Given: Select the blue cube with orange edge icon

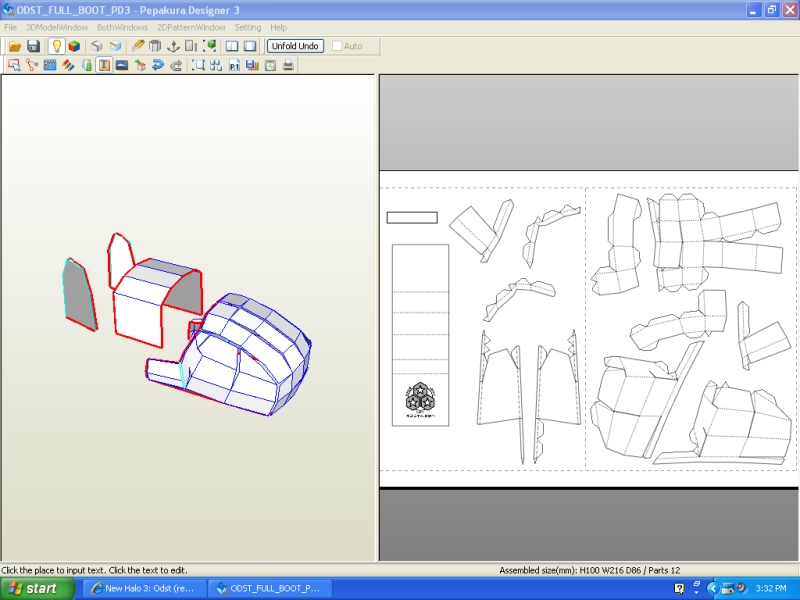Looking at the screenshot, I should 115,46.
